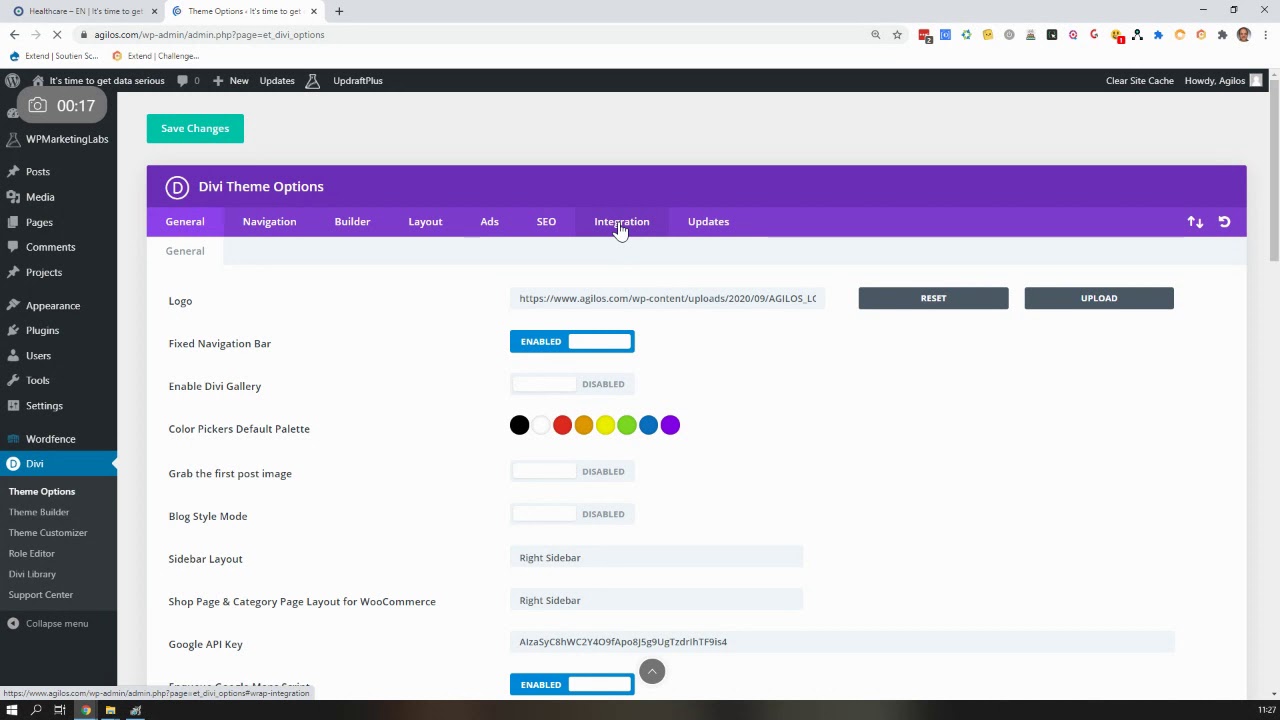Open the Tools menu item

pos(37,381)
